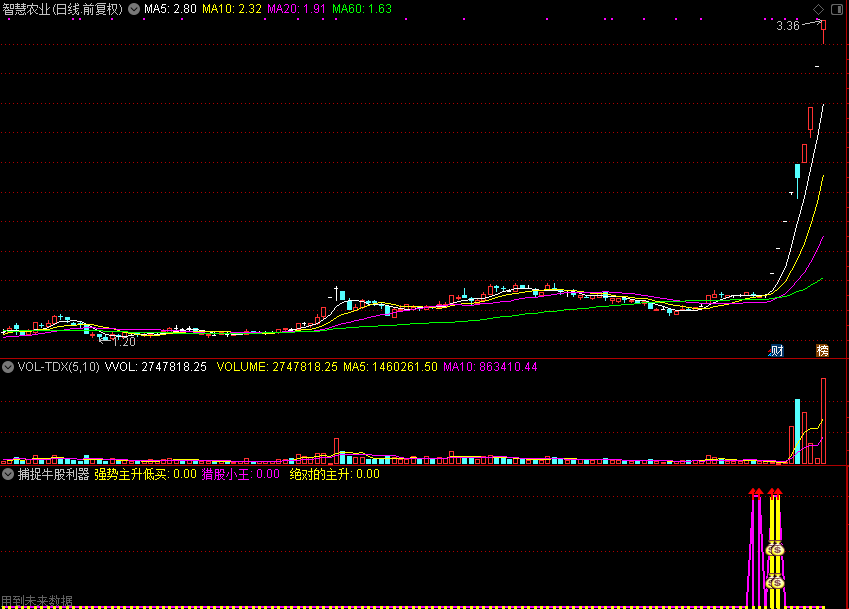
Task: Click the MA10: 2.32 moving average label
Action: pos(232,9)
